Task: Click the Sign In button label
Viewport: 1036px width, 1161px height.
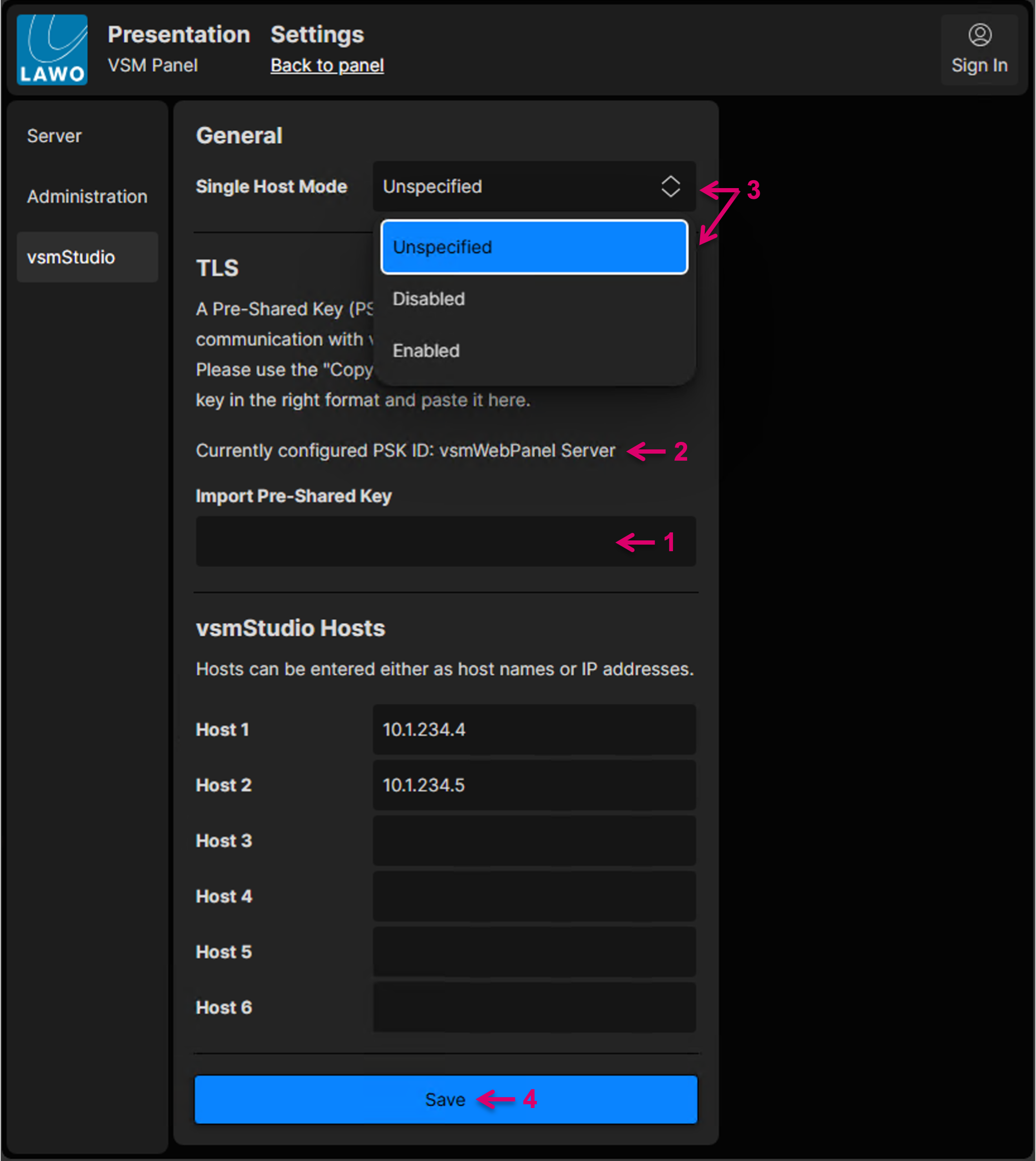Action: click(979, 66)
